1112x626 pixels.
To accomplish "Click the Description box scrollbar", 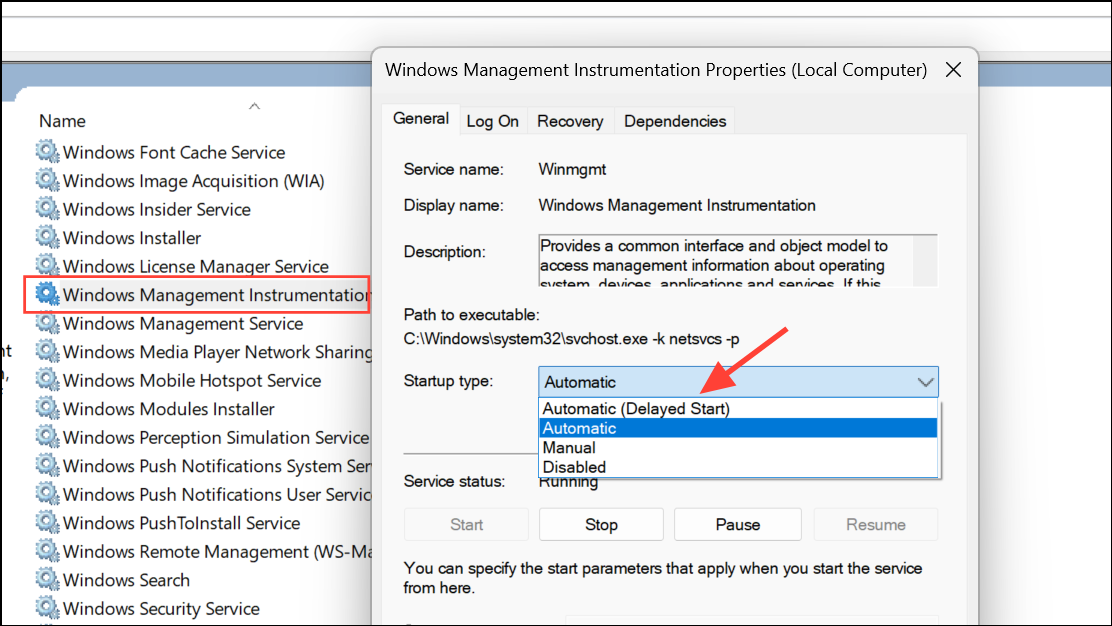I will pos(925,261).
